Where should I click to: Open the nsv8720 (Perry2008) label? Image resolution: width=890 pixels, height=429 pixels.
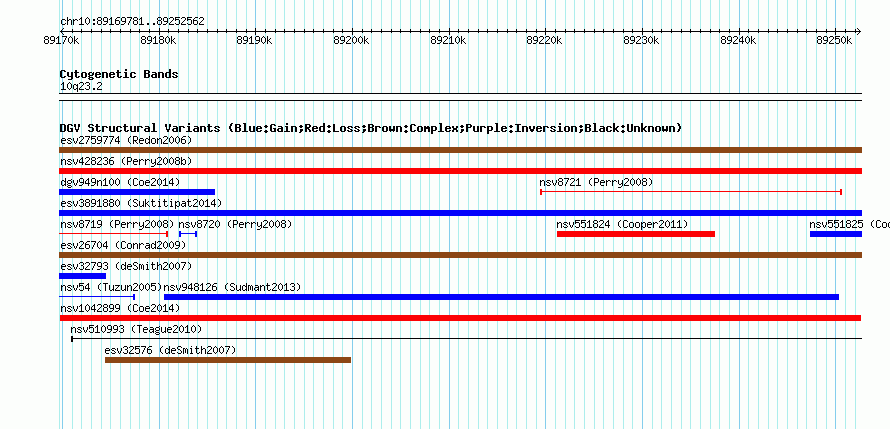point(235,224)
